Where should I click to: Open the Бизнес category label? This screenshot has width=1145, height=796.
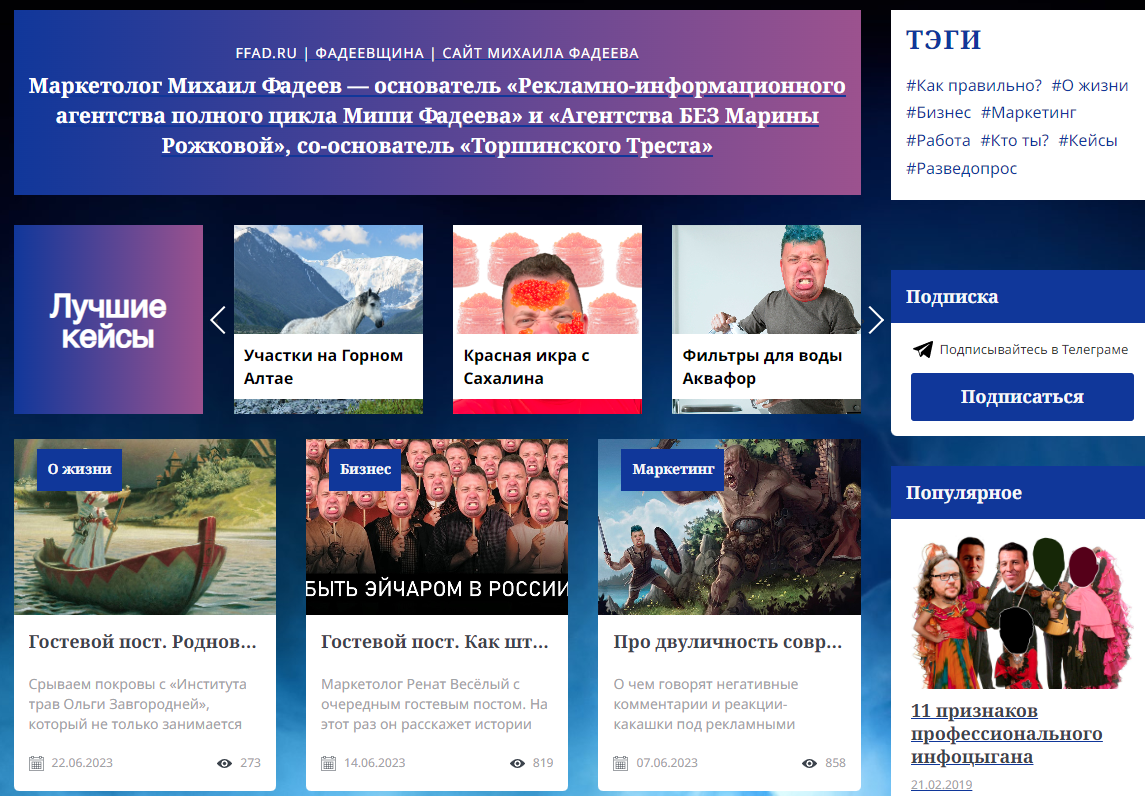(365, 469)
